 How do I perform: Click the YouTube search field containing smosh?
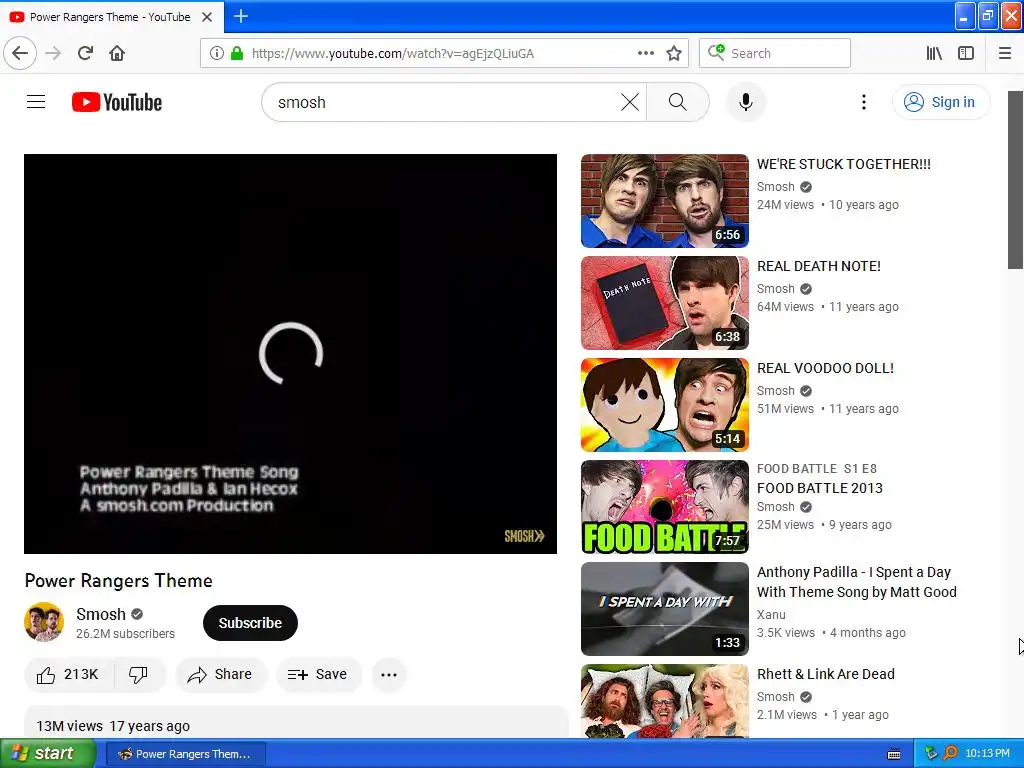[444, 102]
